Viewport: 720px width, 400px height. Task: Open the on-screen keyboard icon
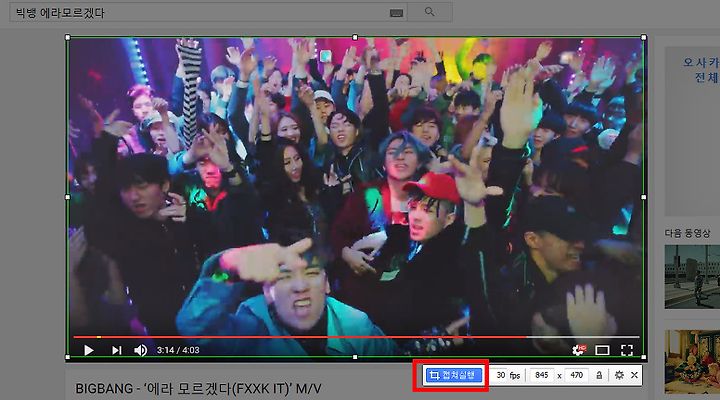coord(396,13)
